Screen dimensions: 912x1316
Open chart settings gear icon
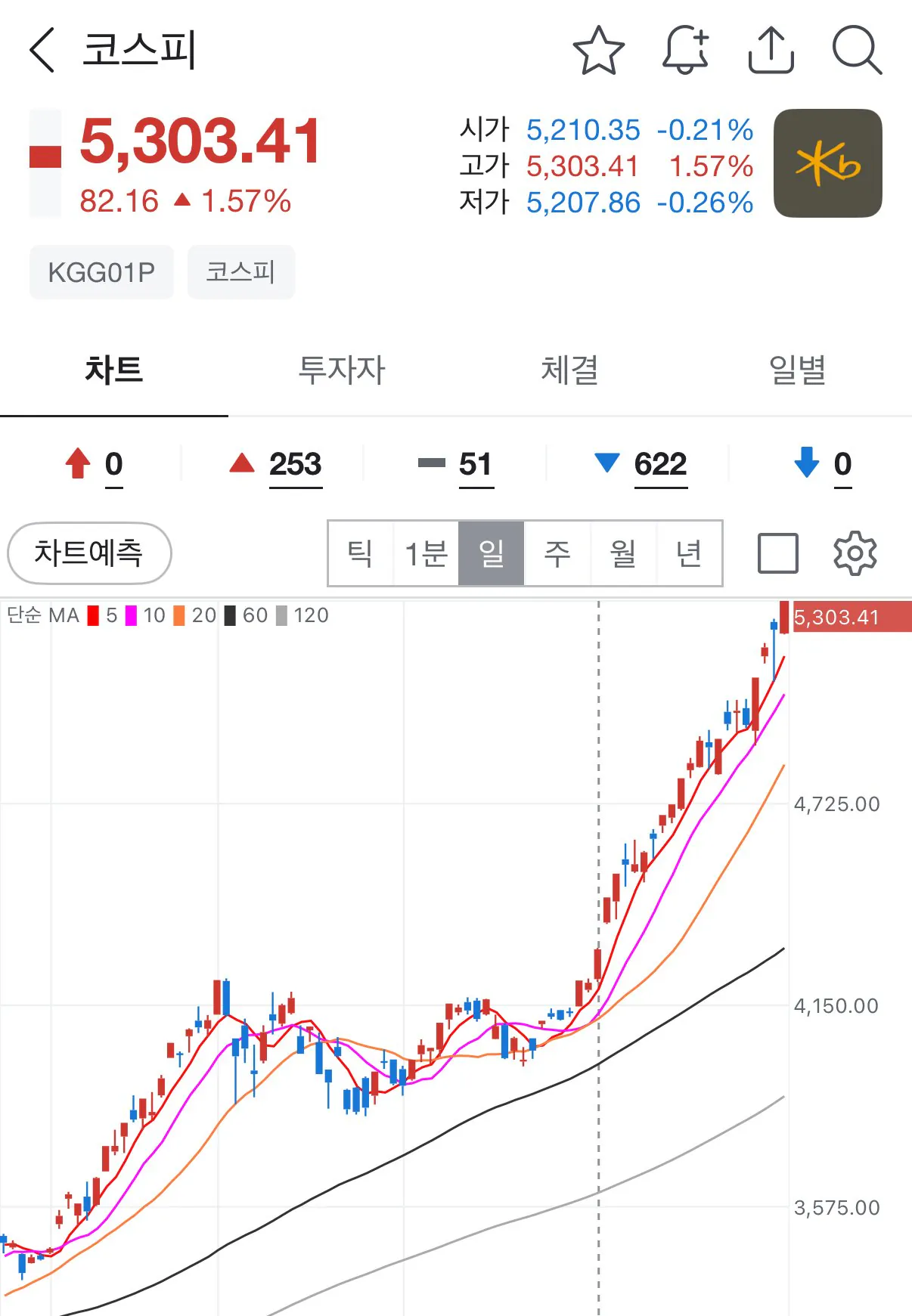(x=855, y=553)
